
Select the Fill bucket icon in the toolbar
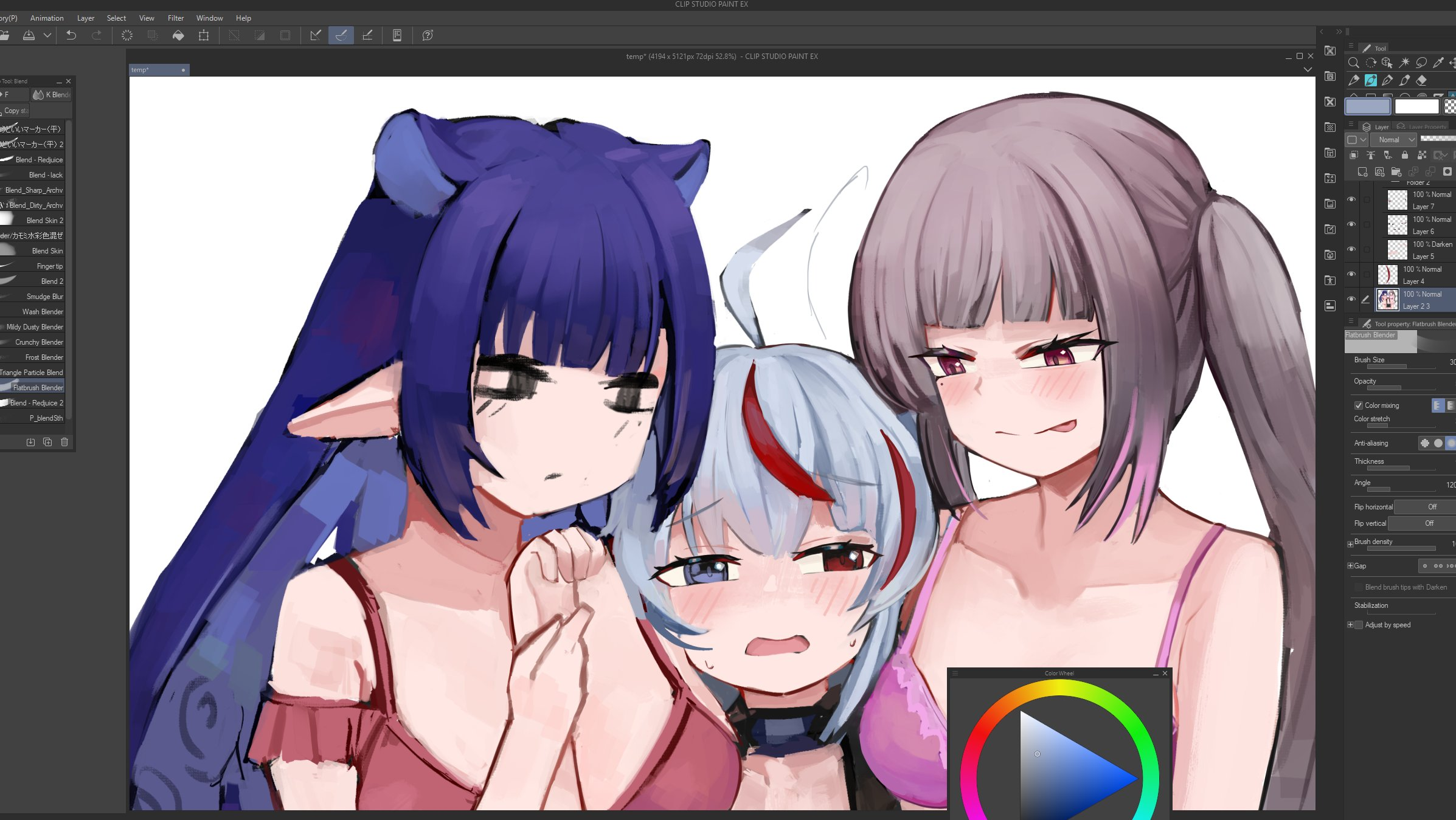point(178,35)
